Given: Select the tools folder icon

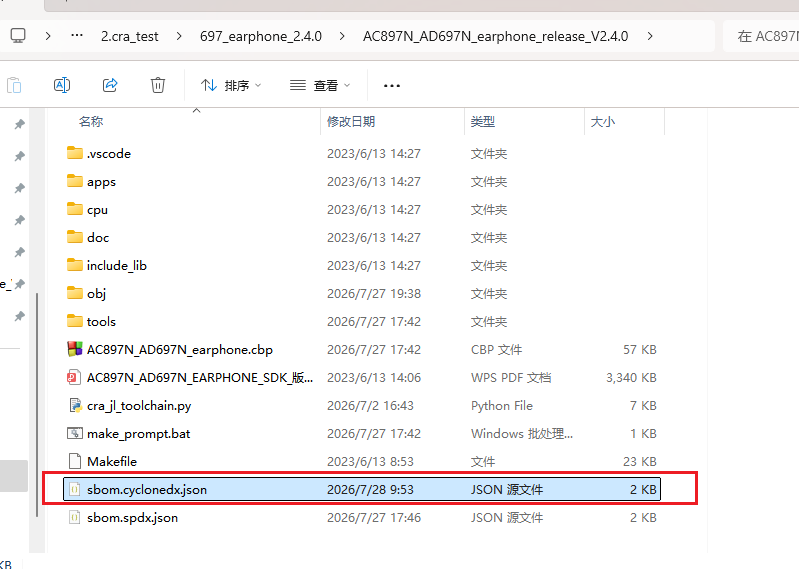Looking at the screenshot, I should pos(75,321).
